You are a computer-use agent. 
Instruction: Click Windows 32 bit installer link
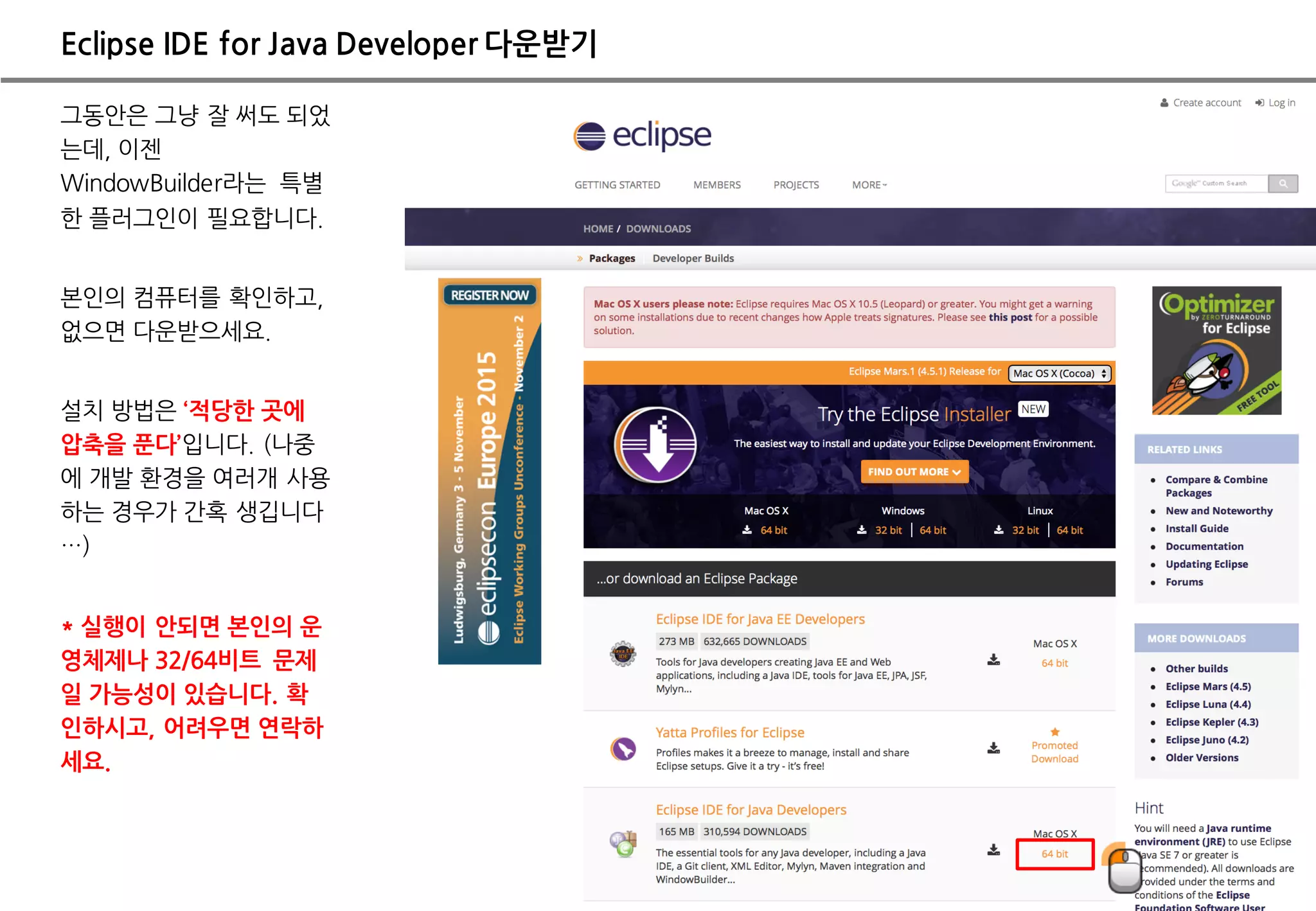coord(888,530)
